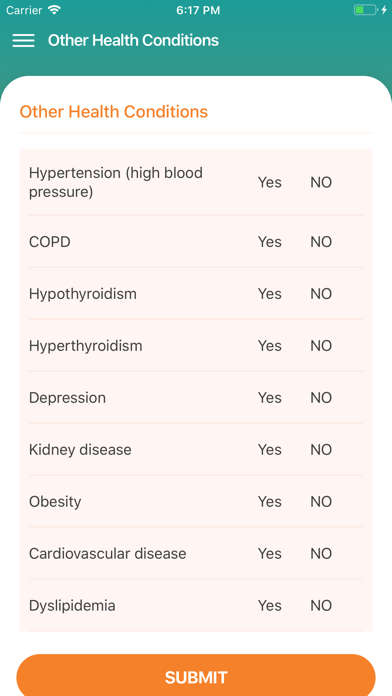Pick NO for Kidney disease
This screenshot has height=696, width=392.
tap(321, 450)
